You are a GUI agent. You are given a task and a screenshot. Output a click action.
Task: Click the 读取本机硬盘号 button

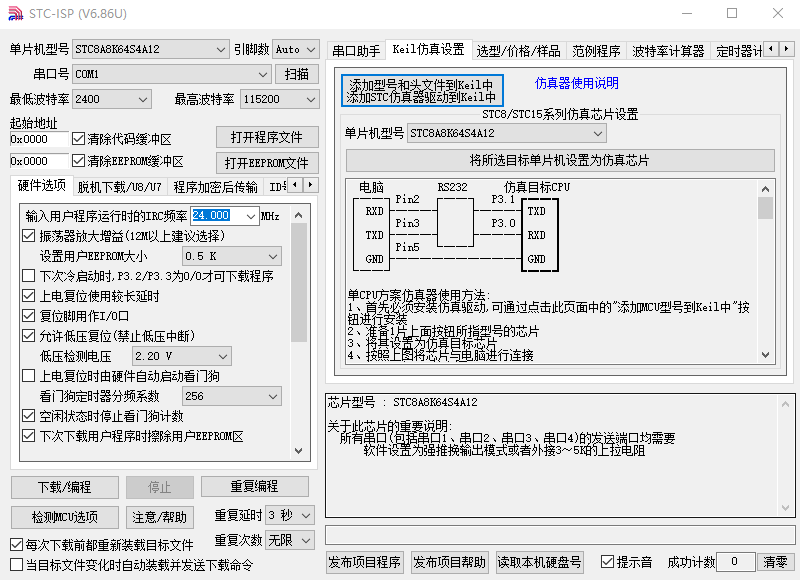tap(539, 562)
